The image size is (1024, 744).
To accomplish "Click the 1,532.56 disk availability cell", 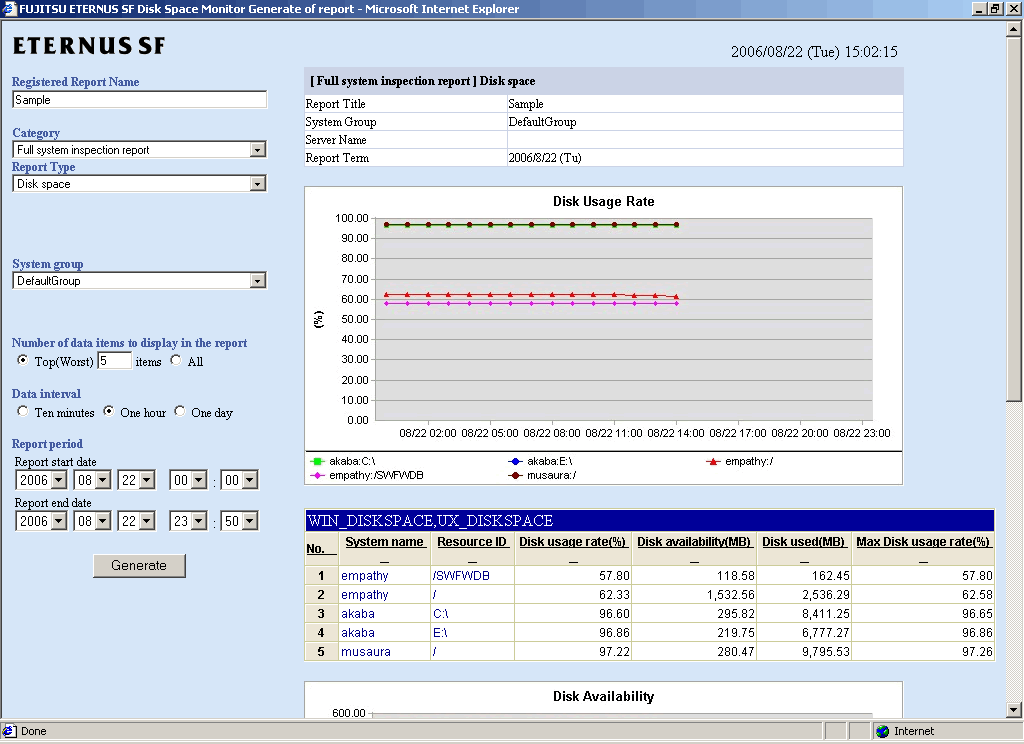I will tap(694, 594).
